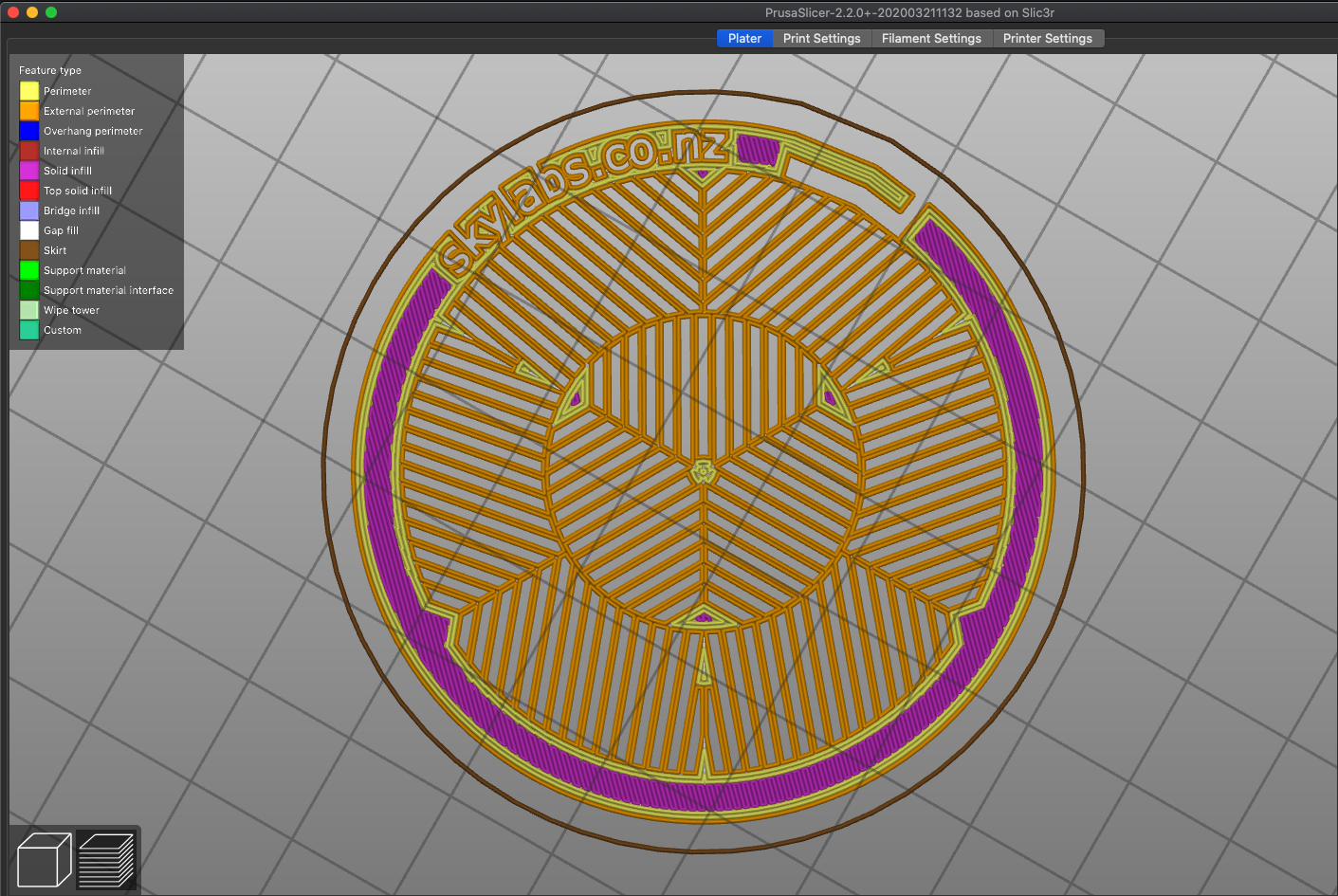Switch to sliced layers preview icon

click(106, 860)
